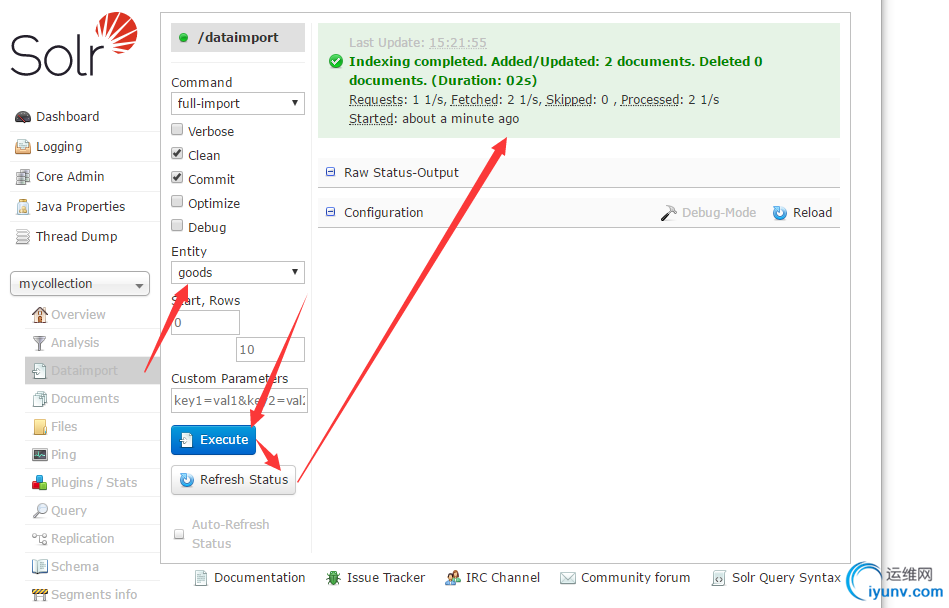Click the green indexing completed check icon
The width and height of the screenshot is (949, 608).
coord(336,62)
